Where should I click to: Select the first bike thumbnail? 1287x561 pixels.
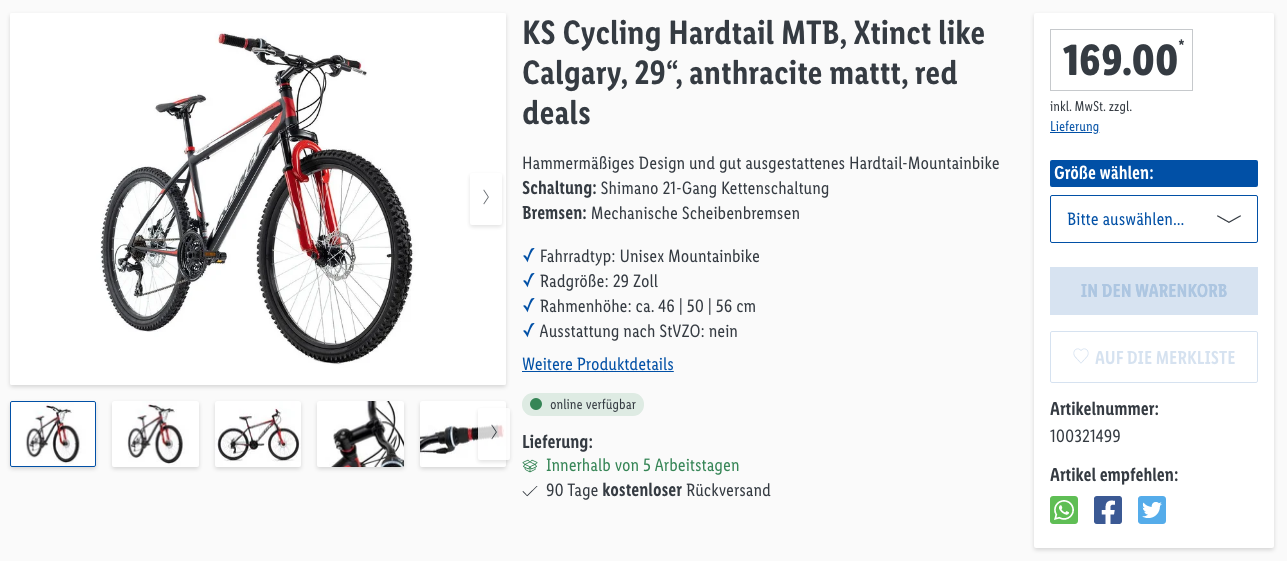53,434
